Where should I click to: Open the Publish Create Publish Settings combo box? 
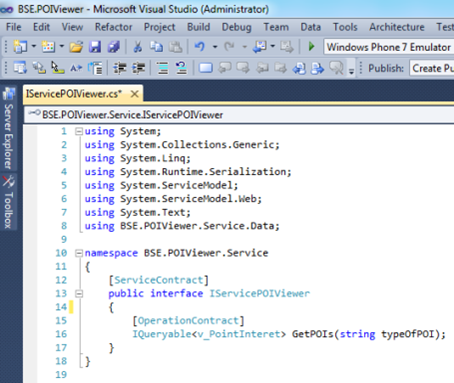coord(432,68)
